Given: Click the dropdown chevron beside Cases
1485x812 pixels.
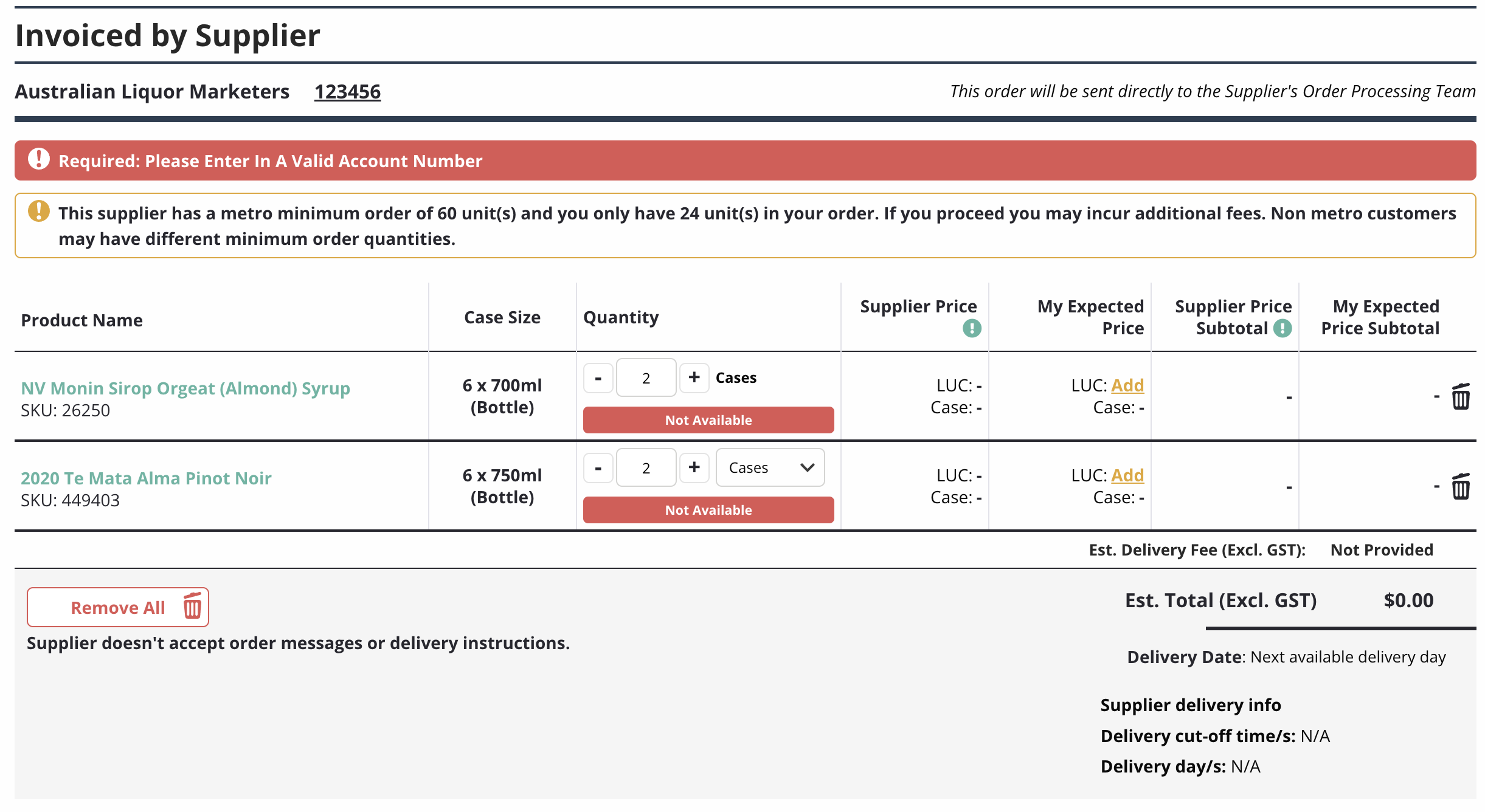Looking at the screenshot, I should point(807,467).
